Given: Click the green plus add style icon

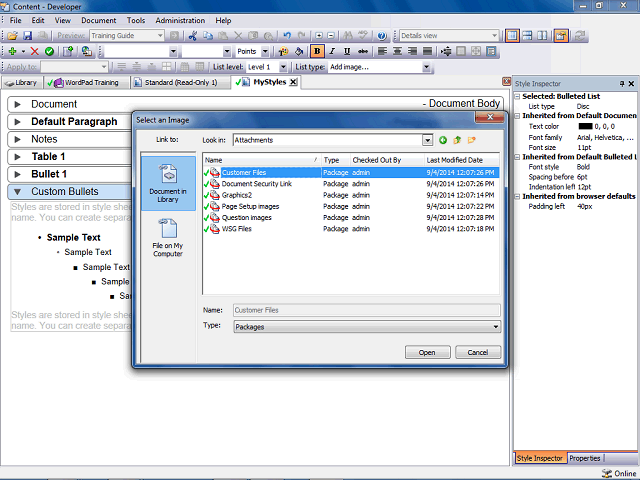Looking at the screenshot, I should coord(13,51).
